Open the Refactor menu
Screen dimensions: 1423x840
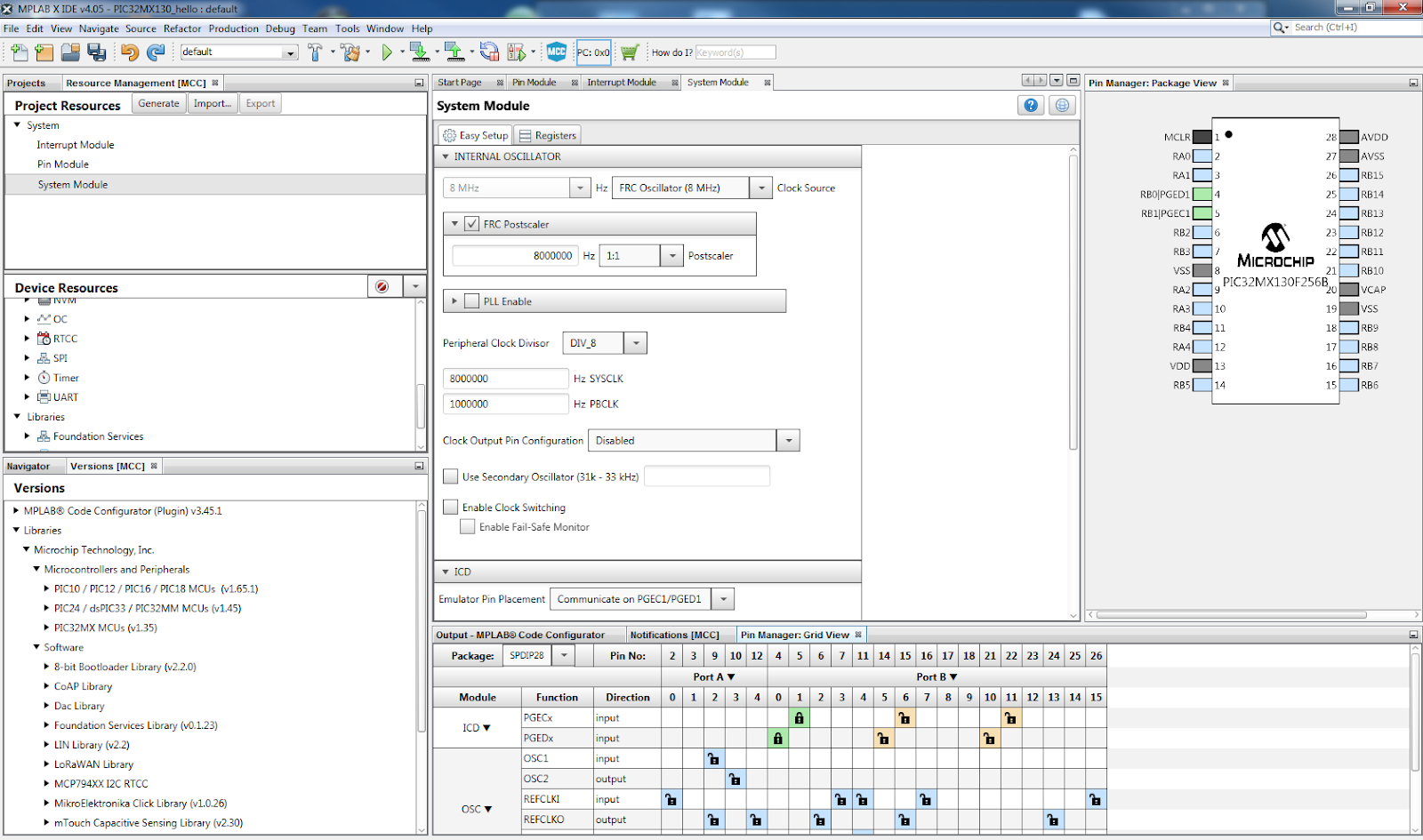pos(182,28)
